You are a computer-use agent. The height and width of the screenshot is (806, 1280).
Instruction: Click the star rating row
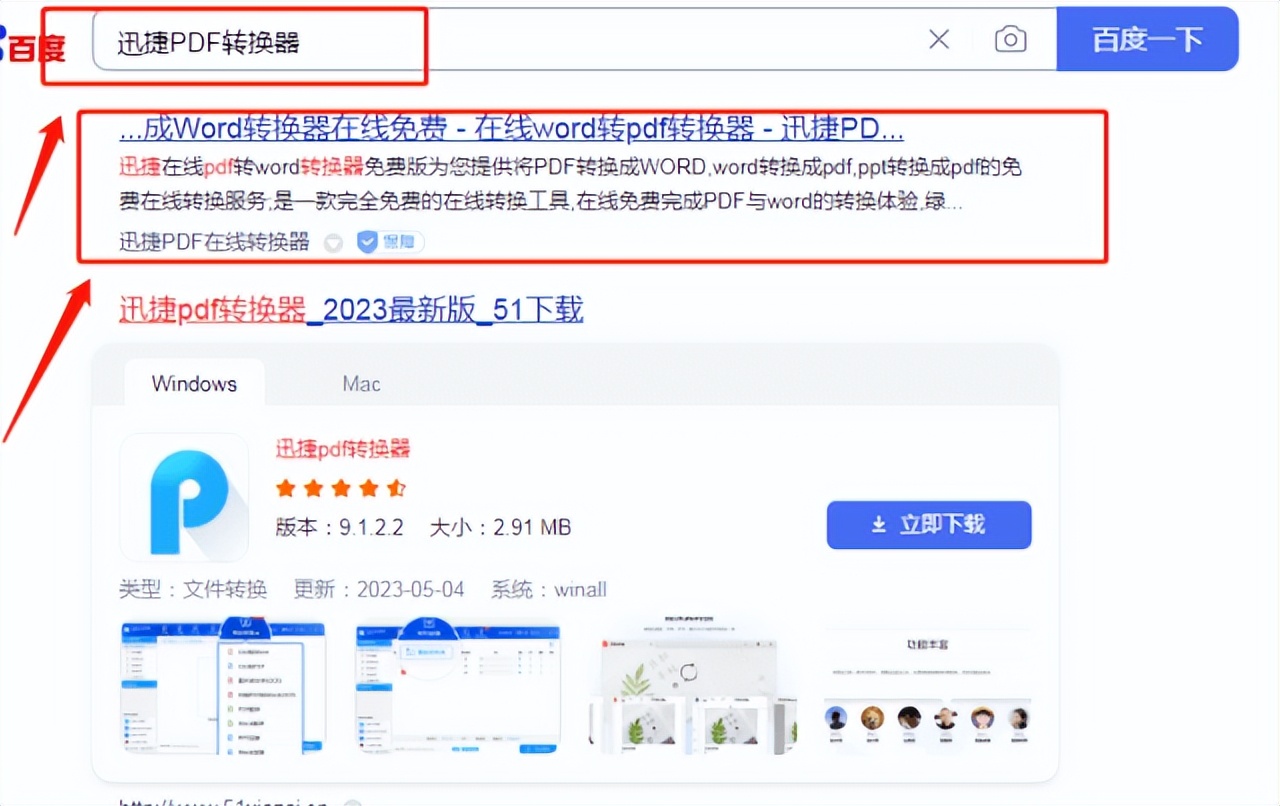(x=341, y=488)
